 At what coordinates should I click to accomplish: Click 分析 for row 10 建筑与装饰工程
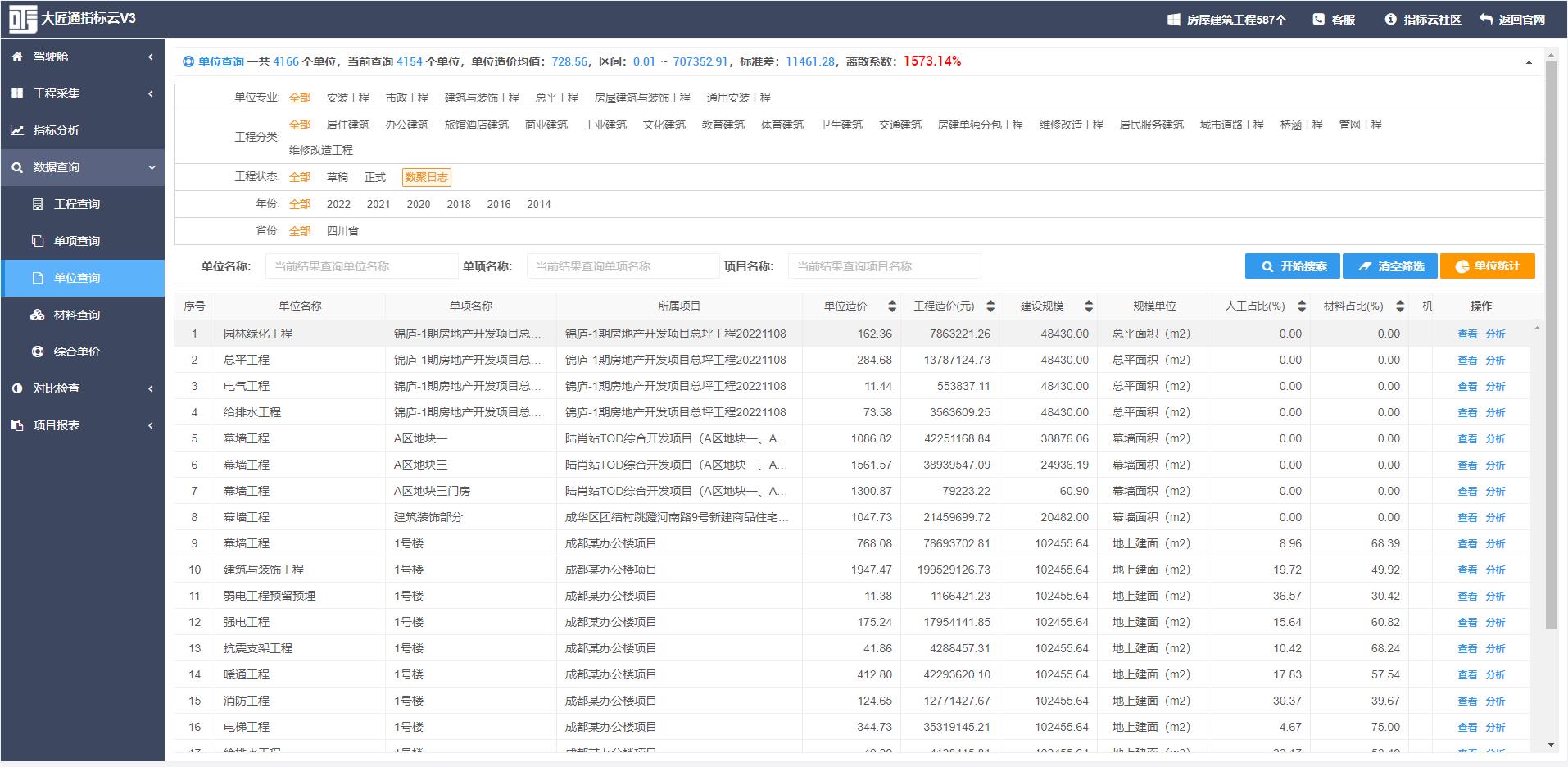[x=1495, y=570]
